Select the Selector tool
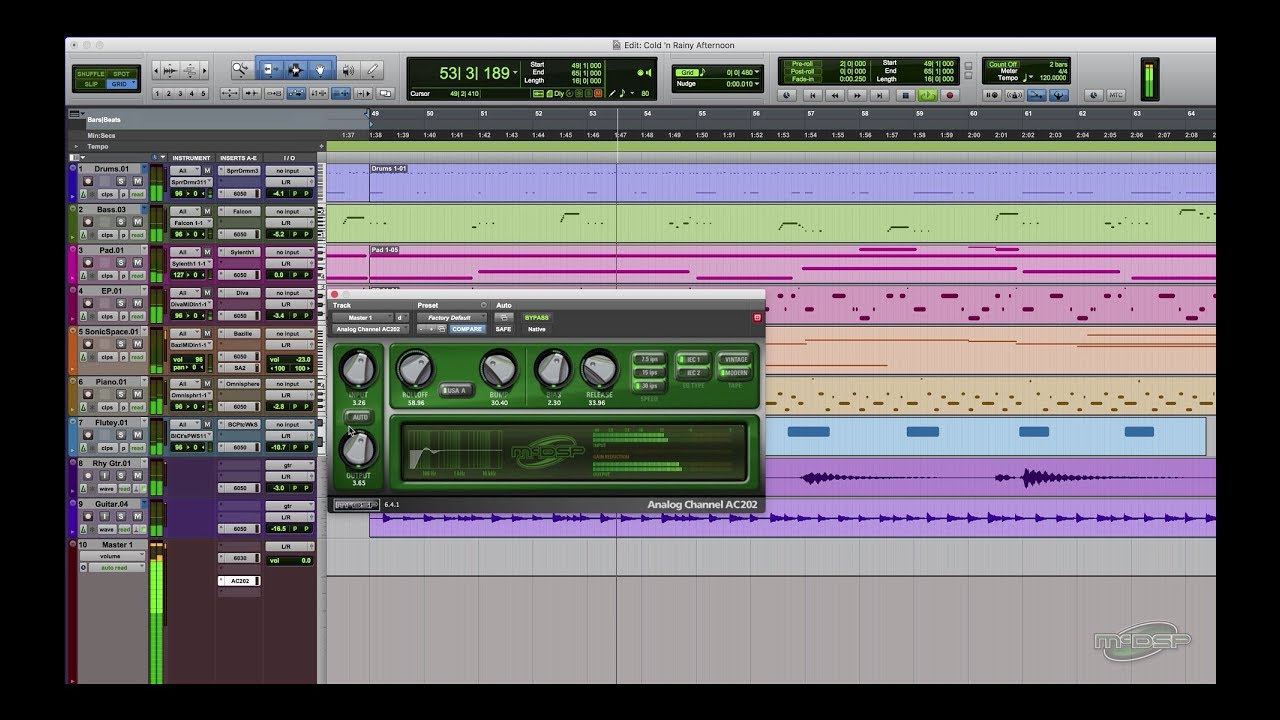The height and width of the screenshot is (720, 1280). point(295,69)
